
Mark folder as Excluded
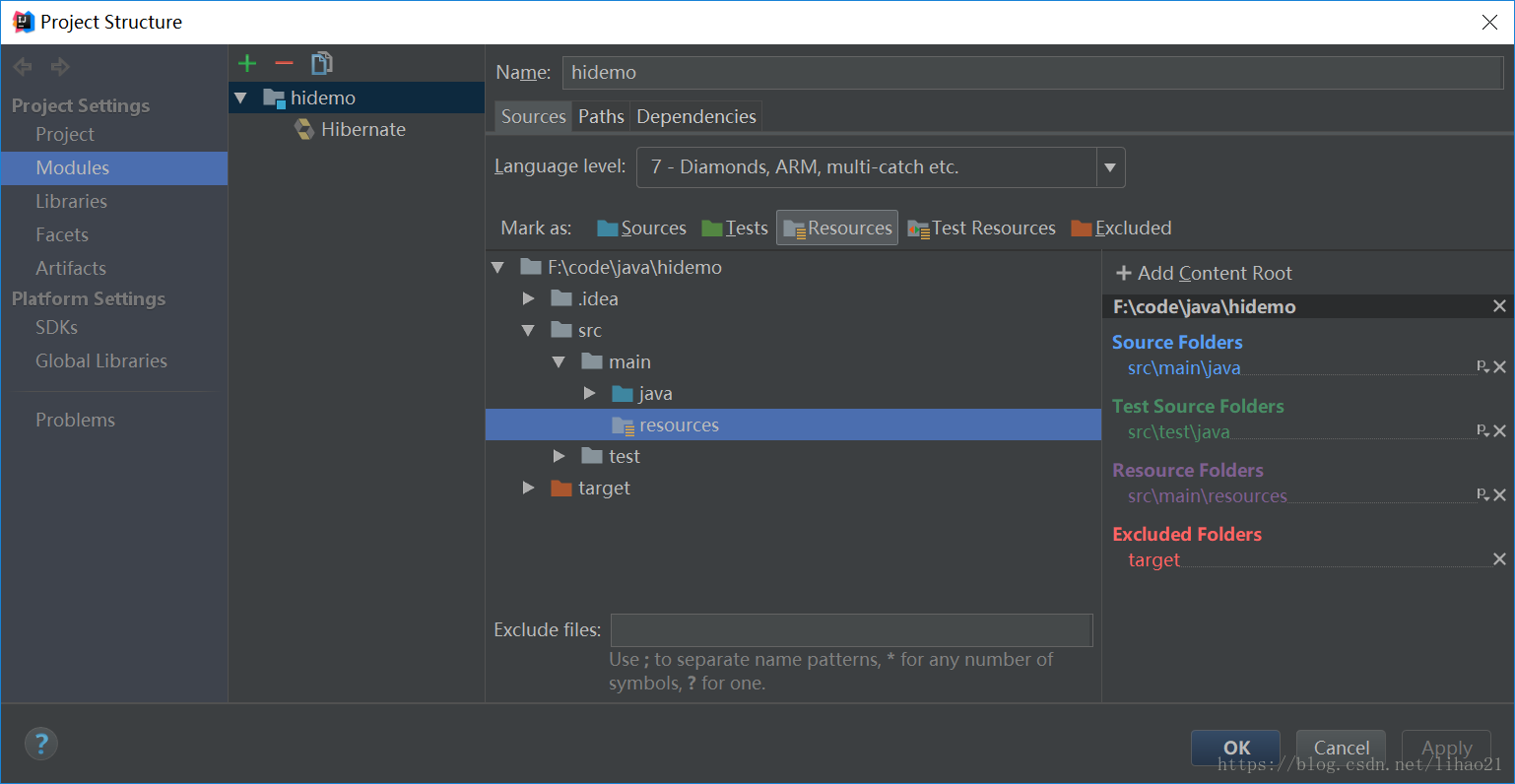(1121, 229)
